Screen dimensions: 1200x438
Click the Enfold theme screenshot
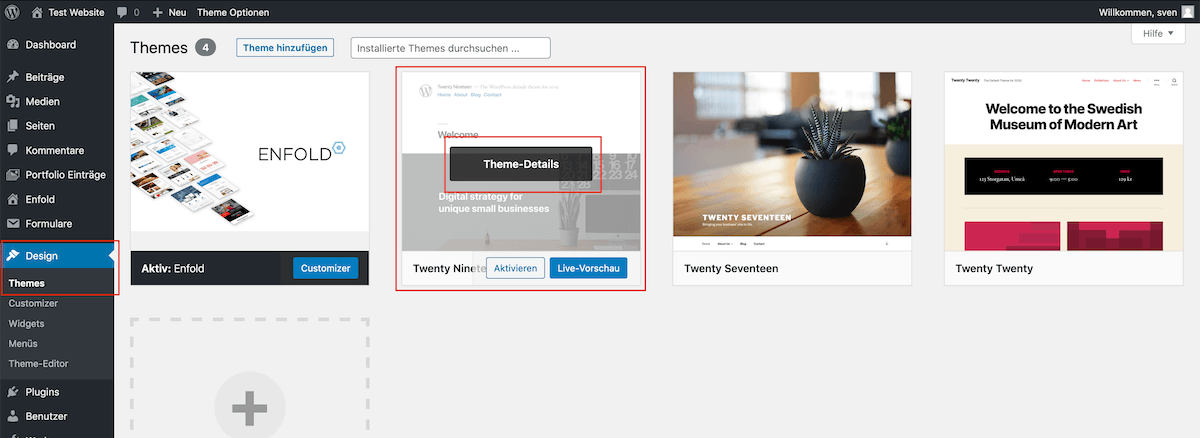tap(250, 160)
